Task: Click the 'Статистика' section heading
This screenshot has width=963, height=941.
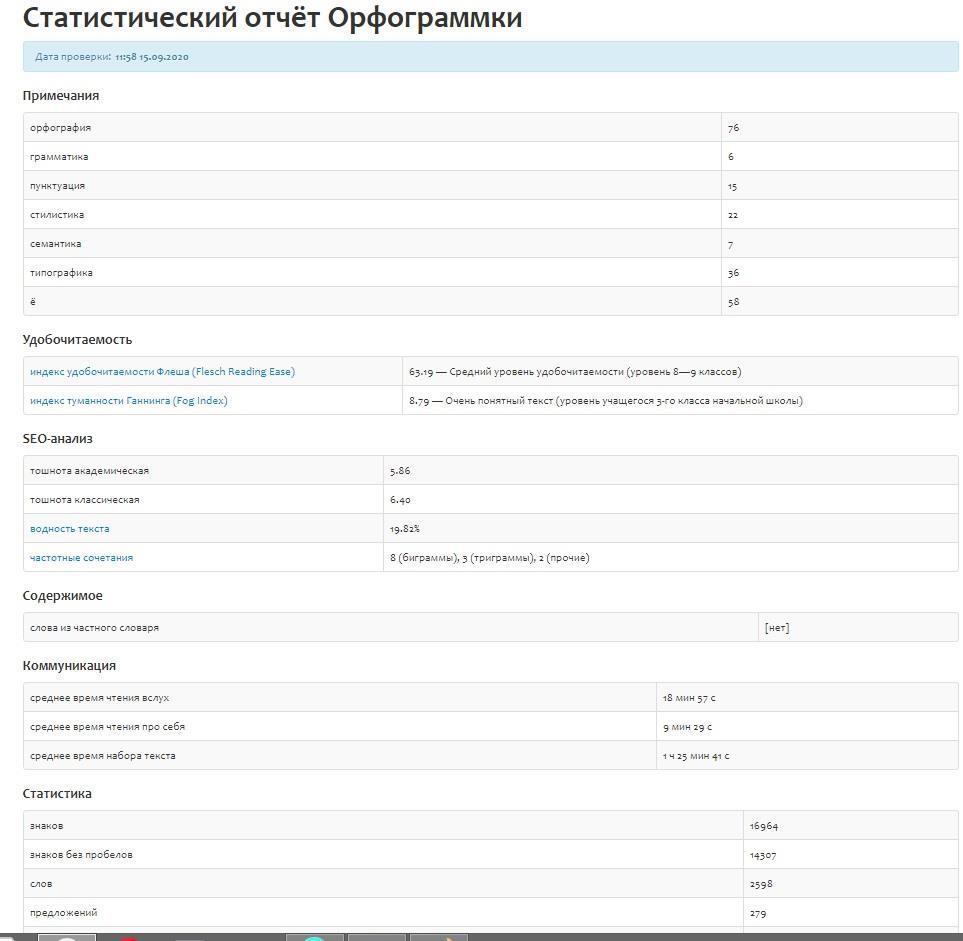Action: click(x=57, y=794)
